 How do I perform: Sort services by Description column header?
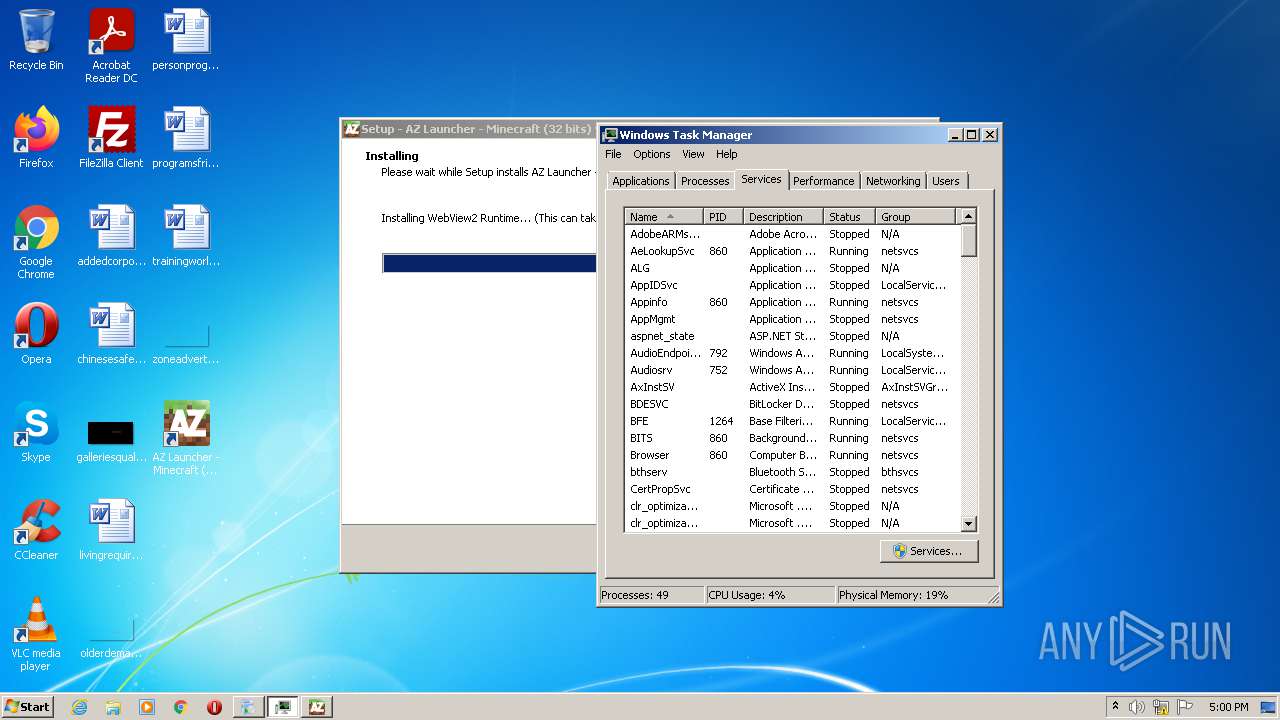(x=783, y=216)
